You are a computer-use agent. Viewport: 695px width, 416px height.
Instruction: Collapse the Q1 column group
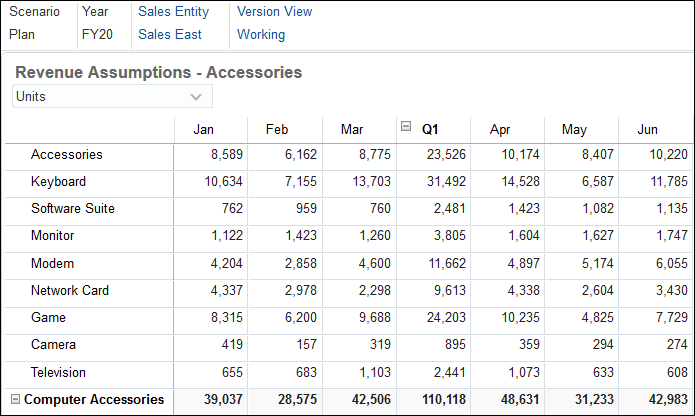tap(407, 128)
